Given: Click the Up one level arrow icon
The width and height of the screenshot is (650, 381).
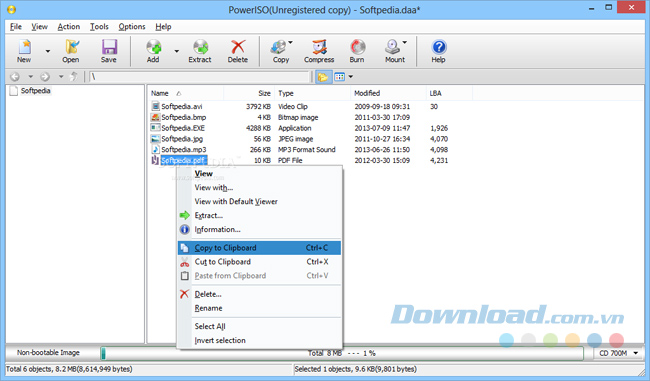Looking at the screenshot, I should coord(74,76).
